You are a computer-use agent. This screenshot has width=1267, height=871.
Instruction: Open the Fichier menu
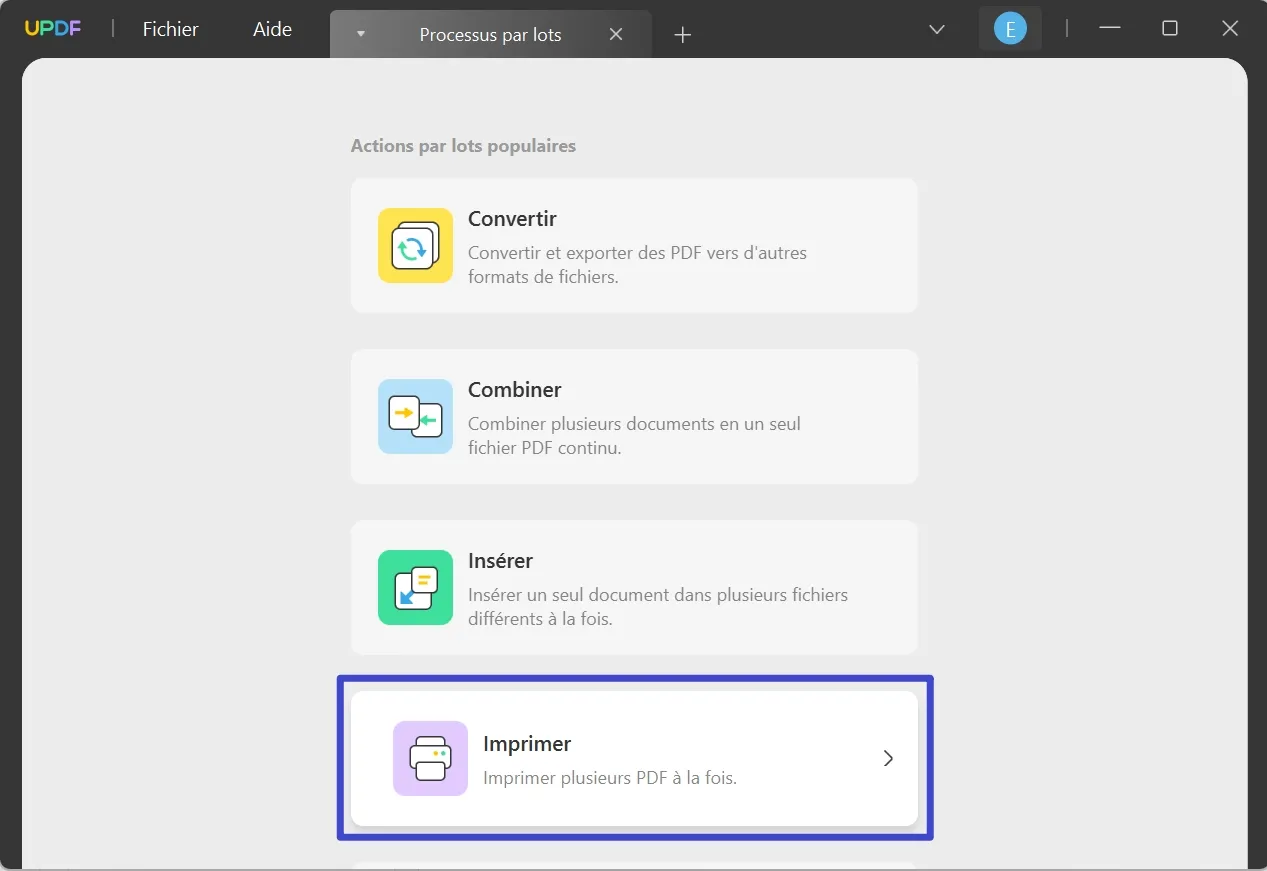(x=170, y=29)
